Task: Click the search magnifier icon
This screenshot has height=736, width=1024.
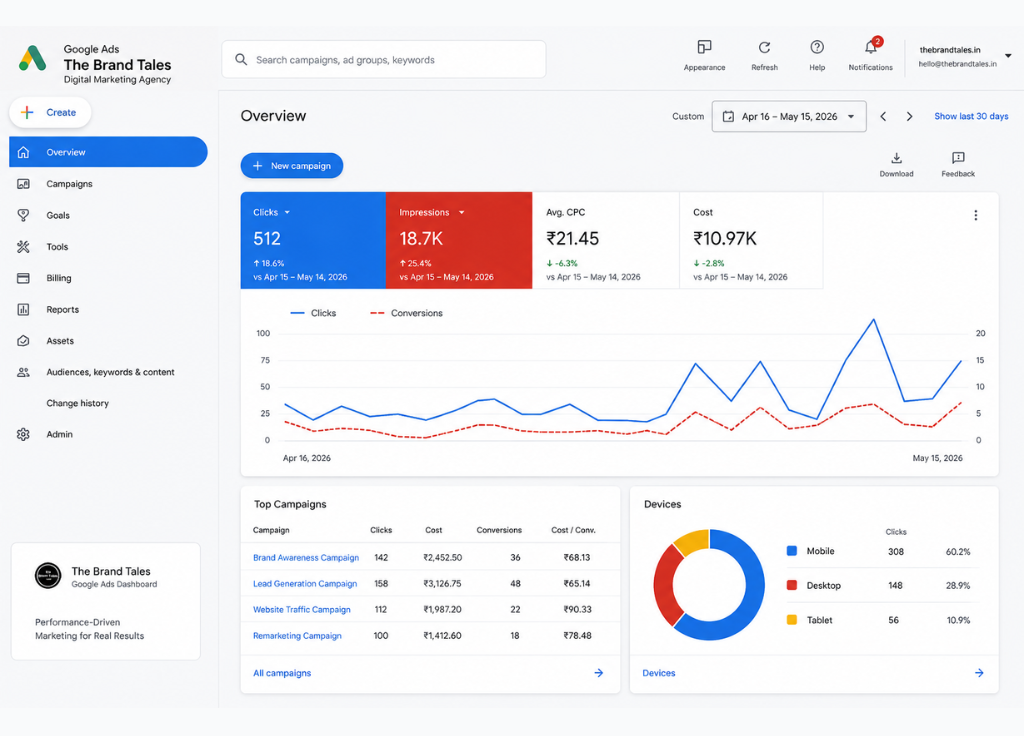Action: coord(241,59)
